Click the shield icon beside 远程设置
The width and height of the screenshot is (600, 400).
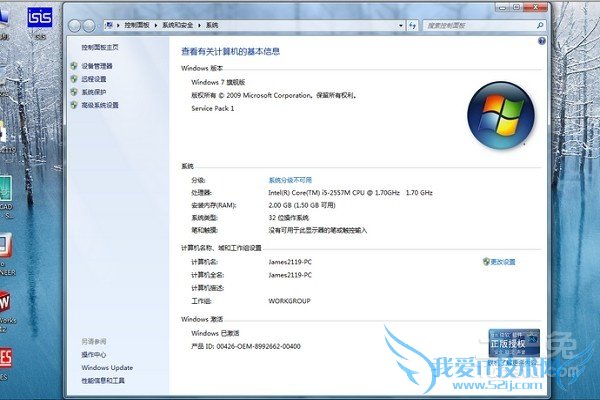[74, 79]
